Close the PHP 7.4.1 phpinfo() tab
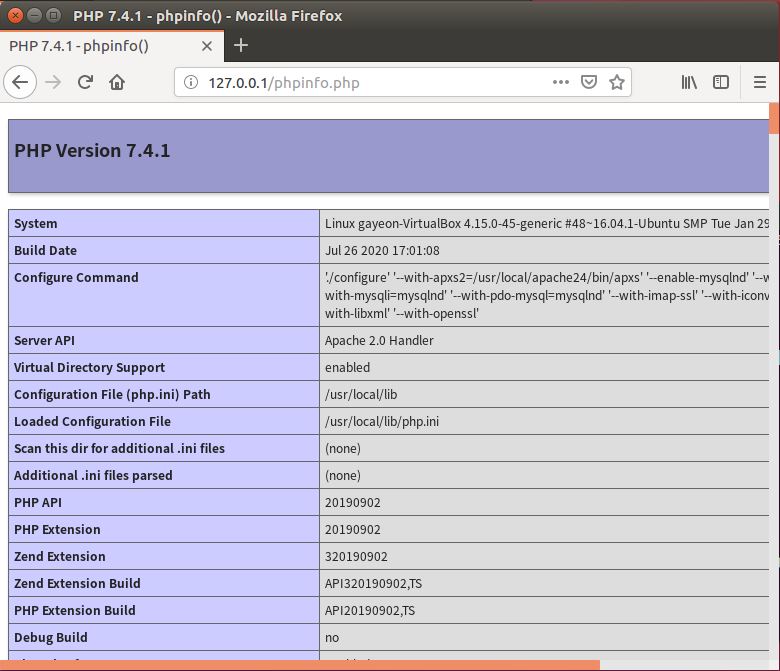The width and height of the screenshot is (780, 671). click(x=207, y=46)
